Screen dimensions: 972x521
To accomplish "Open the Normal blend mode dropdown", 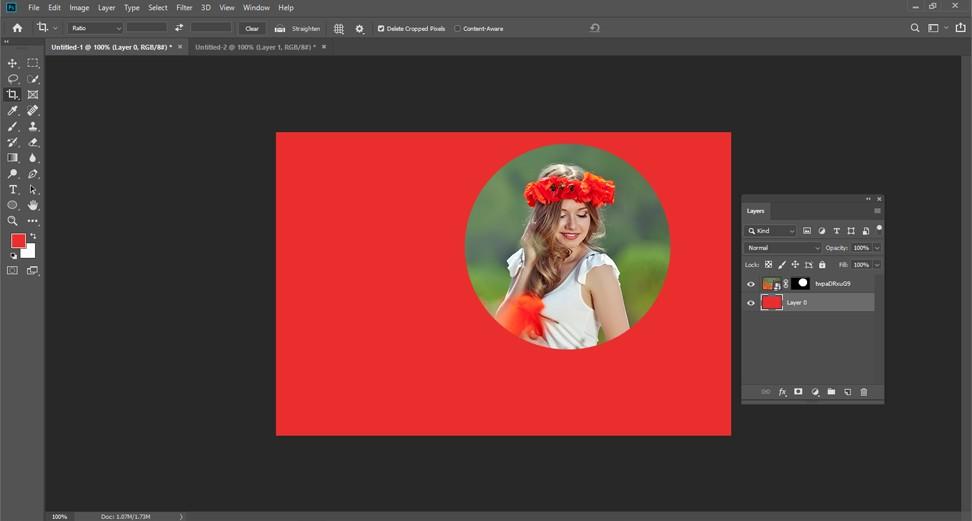I will coord(783,247).
